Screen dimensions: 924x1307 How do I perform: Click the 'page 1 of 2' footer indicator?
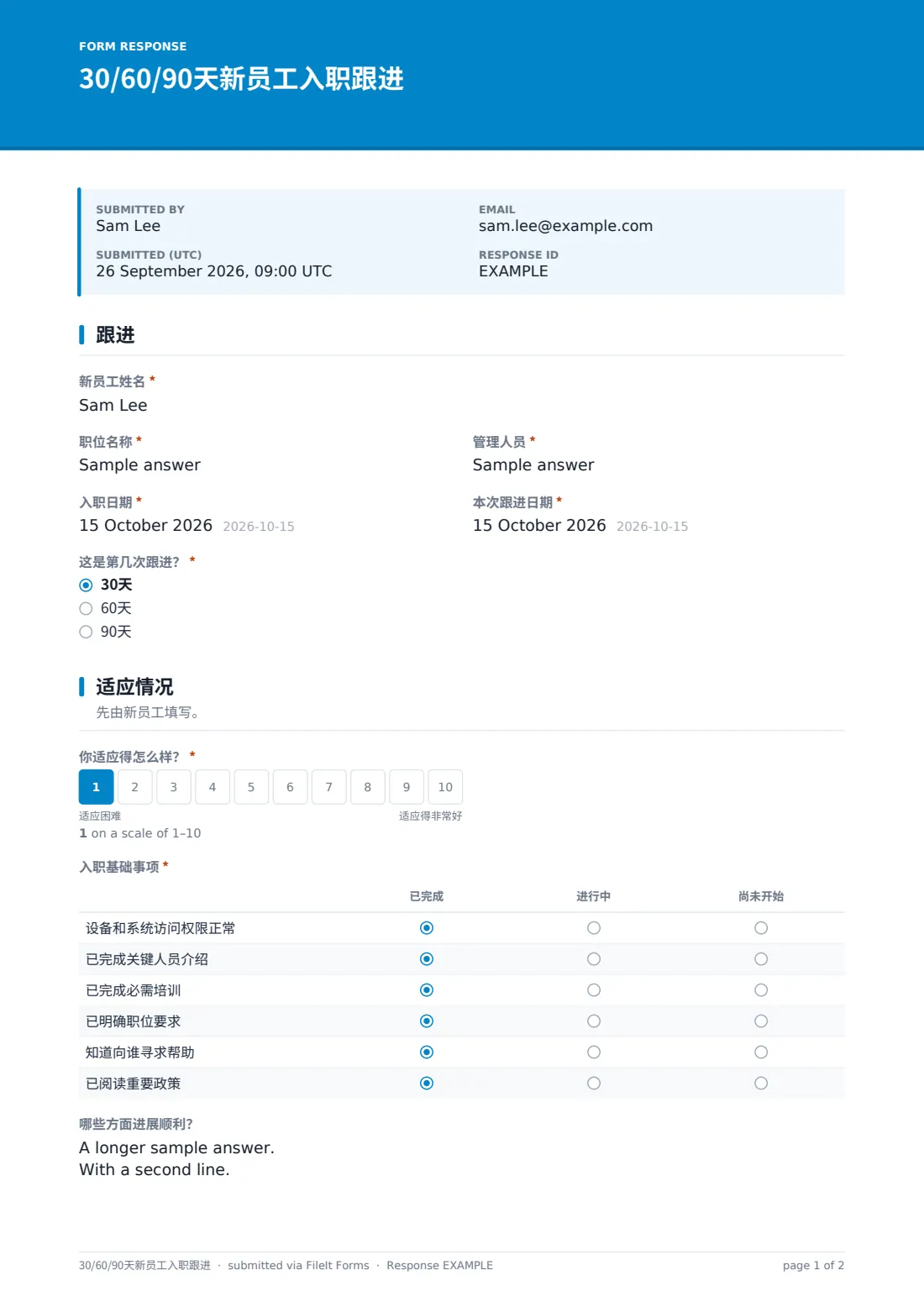813,1266
